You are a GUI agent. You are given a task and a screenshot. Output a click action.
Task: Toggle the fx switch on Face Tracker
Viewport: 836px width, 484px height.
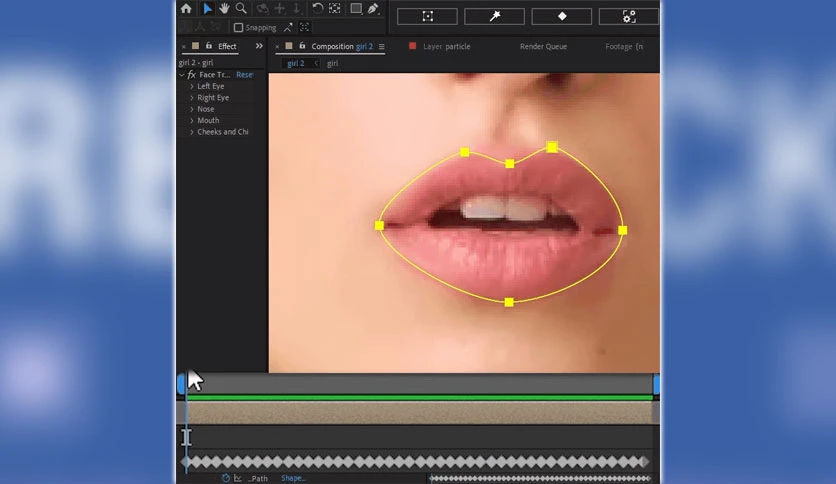192,75
